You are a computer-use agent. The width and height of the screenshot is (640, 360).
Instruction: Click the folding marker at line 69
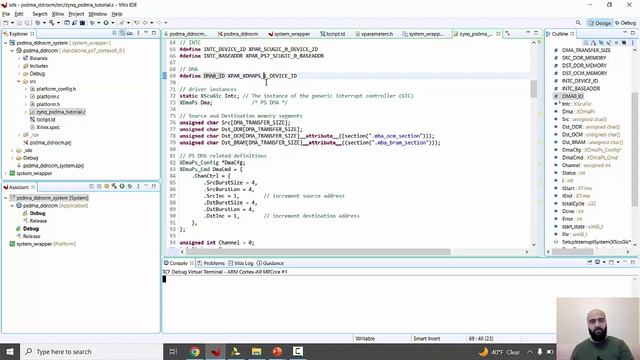pyautogui.click(x=164, y=76)
